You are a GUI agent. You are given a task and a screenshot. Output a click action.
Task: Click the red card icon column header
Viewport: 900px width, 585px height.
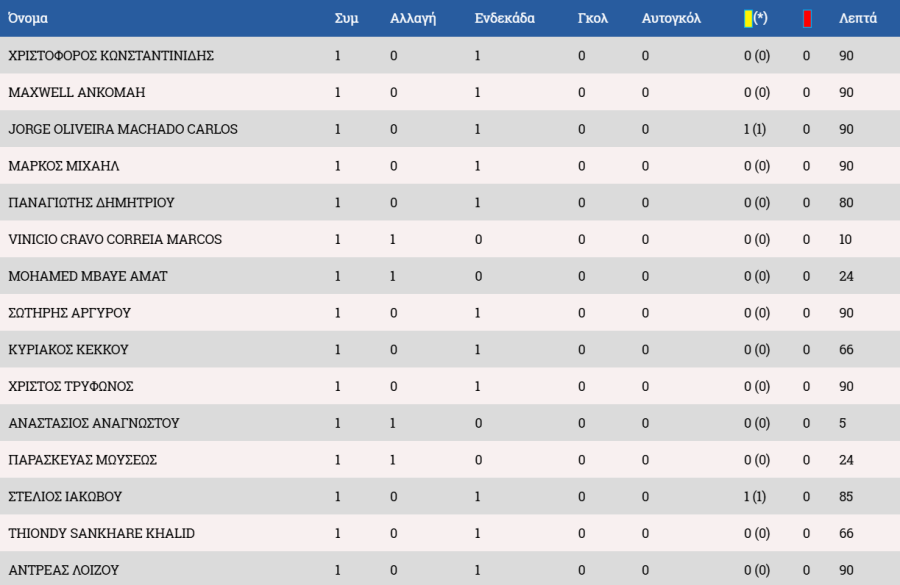(x=807, y=18)
